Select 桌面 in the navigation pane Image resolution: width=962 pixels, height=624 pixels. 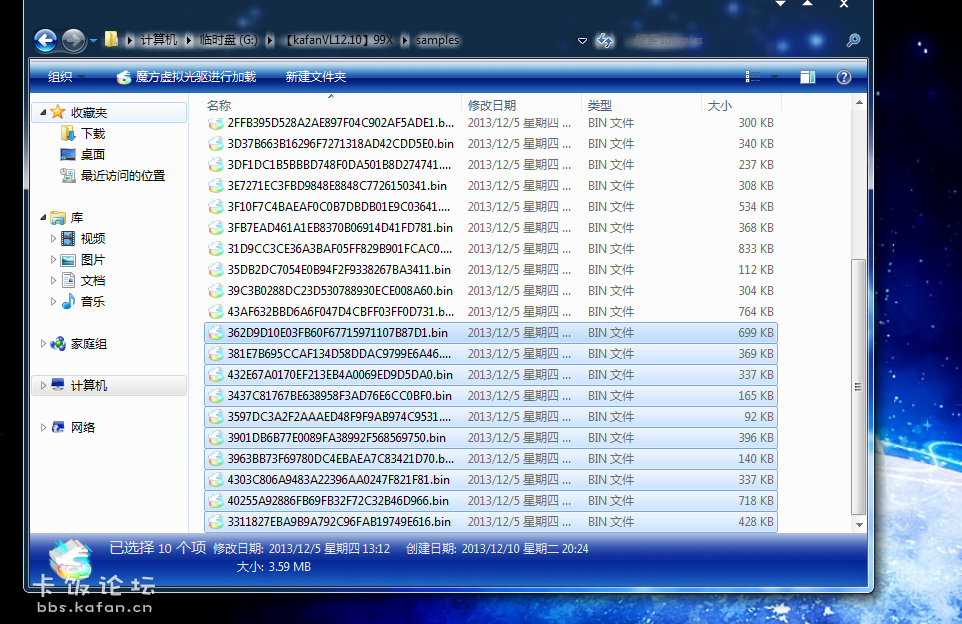(92, 154)
